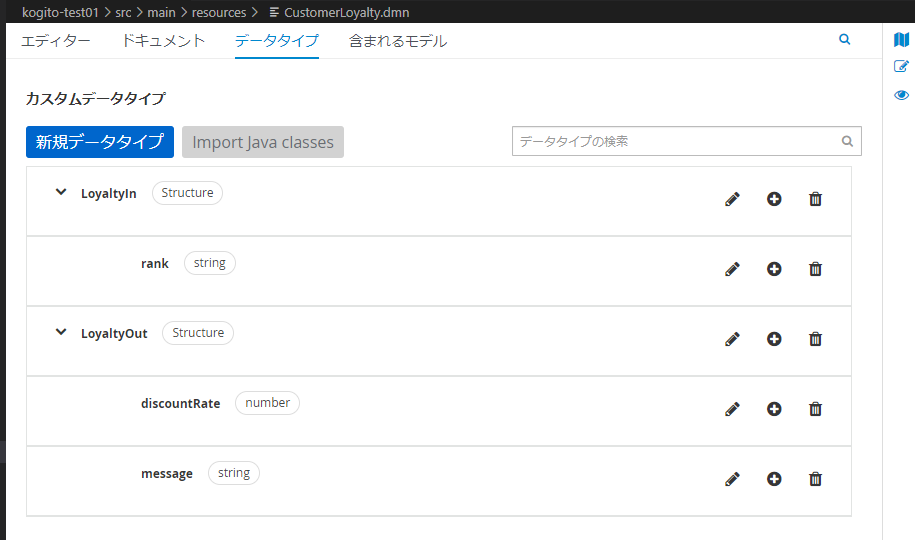Screen dimensions: 915x540
Task: Click the string badge beside message
Action: pos(234,473)
